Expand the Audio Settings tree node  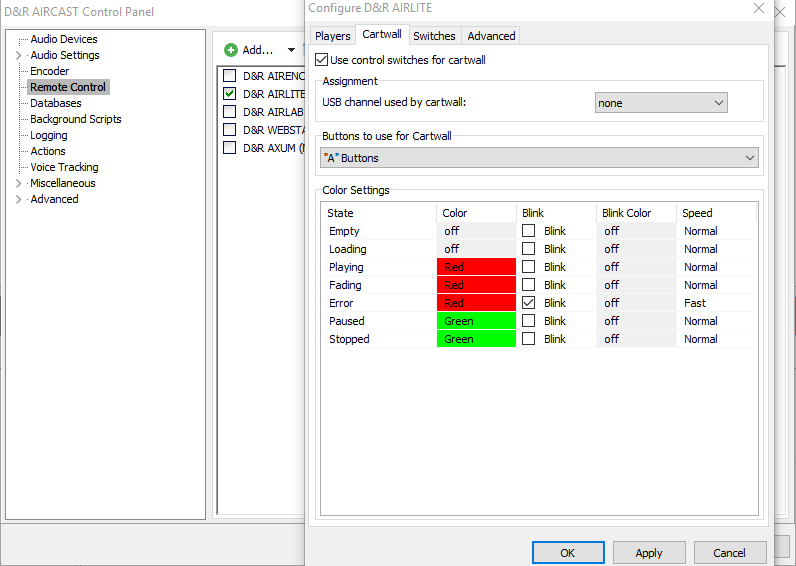click(19, 56)
